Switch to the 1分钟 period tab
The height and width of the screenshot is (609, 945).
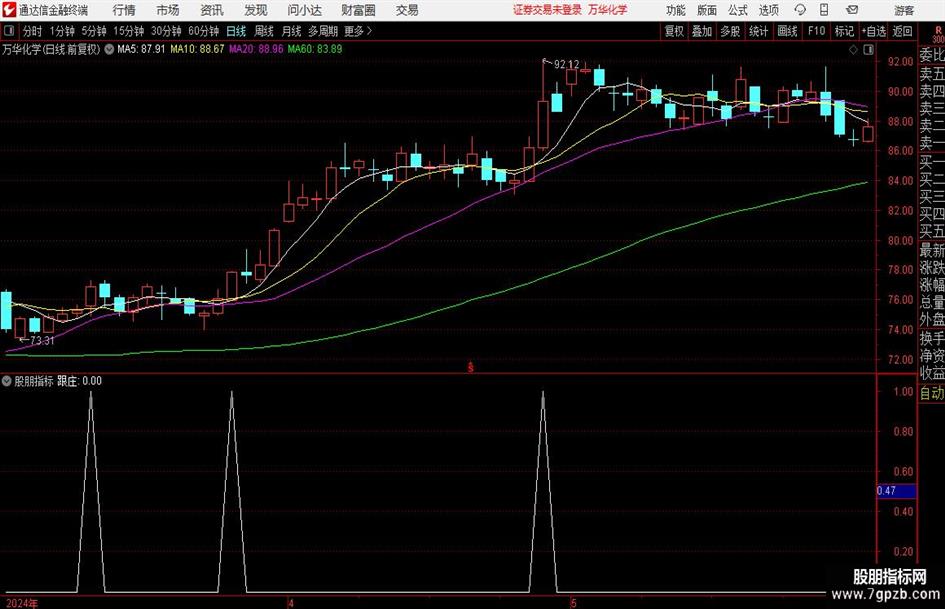click(x=62, y=31)
